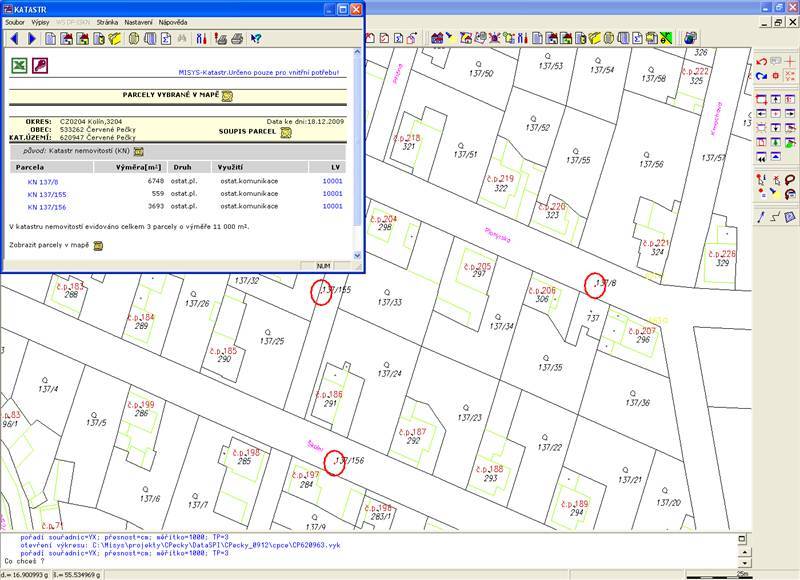Open LV 10001 link in the KN 137/156 row

pyautogui.click(x=332, y=207)
